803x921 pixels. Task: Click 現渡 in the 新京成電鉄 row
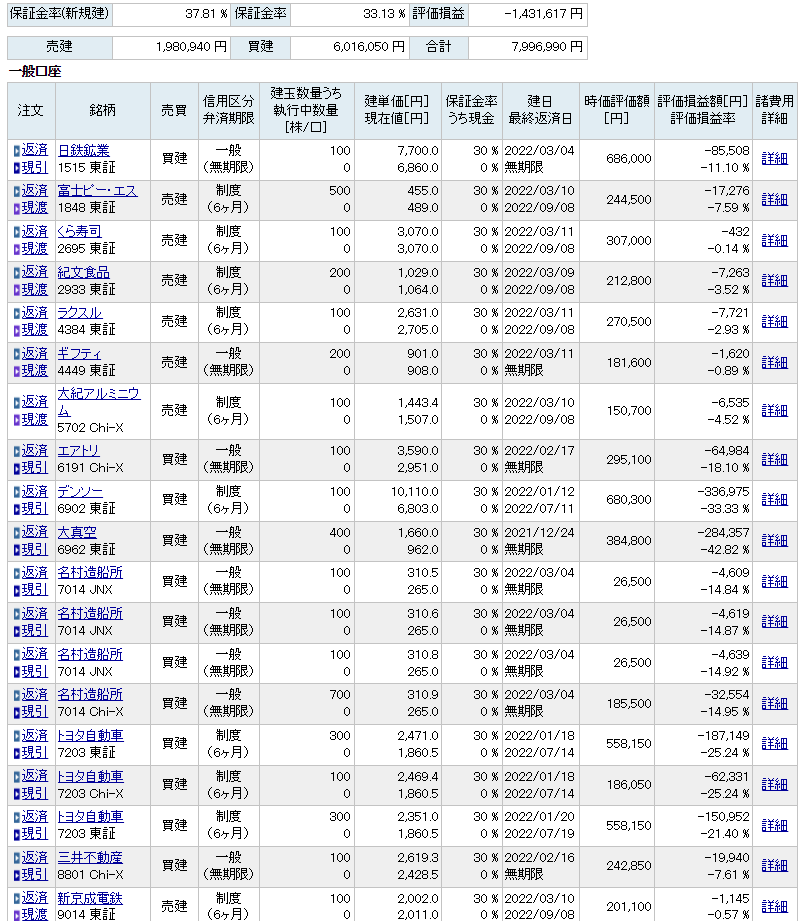coord(35,914)
